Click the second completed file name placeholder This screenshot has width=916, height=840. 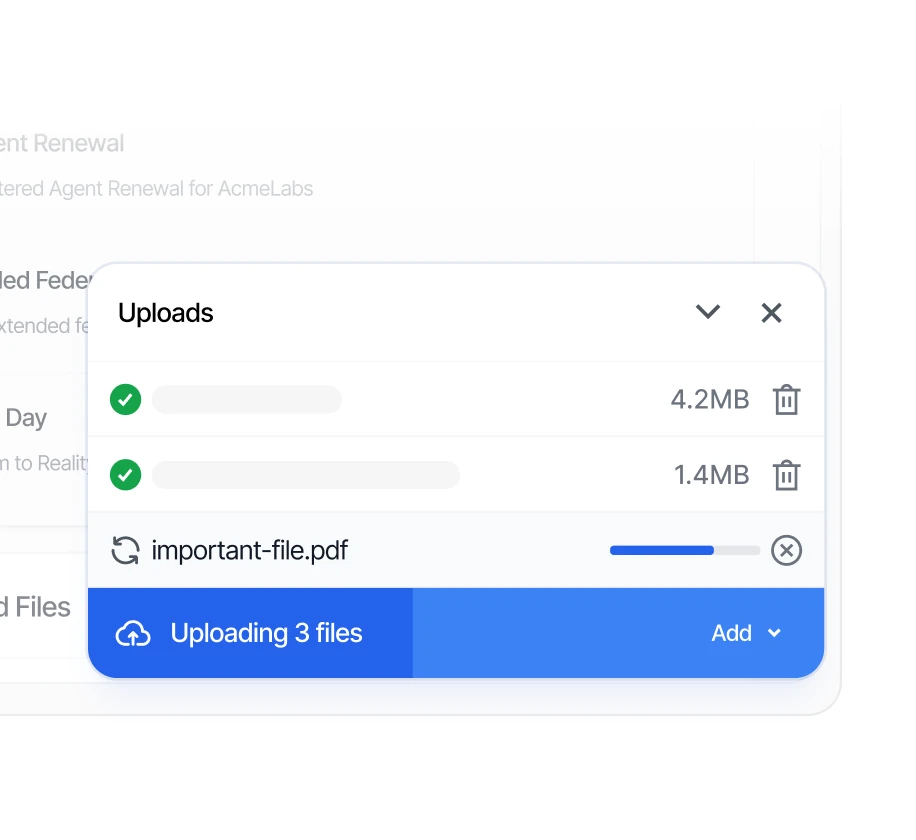pyautogui.click(x=306, y=475)
